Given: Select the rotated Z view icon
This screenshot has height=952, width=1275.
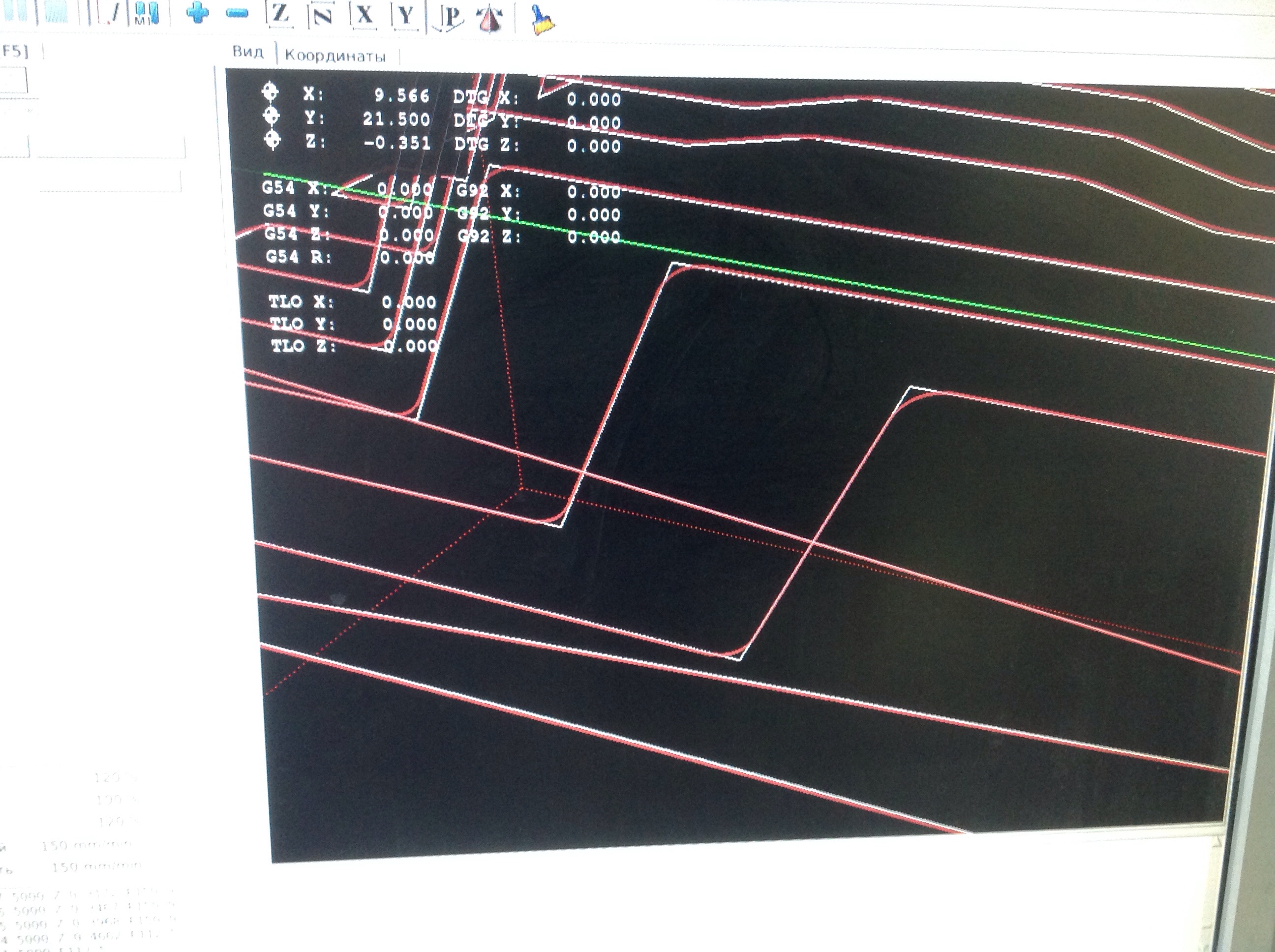Looking at the screenshot, I should (x=322, y=15).
